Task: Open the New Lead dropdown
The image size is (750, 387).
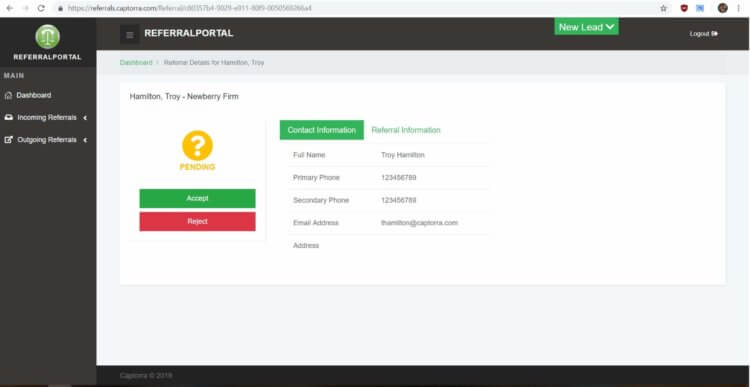Action: 586,27
